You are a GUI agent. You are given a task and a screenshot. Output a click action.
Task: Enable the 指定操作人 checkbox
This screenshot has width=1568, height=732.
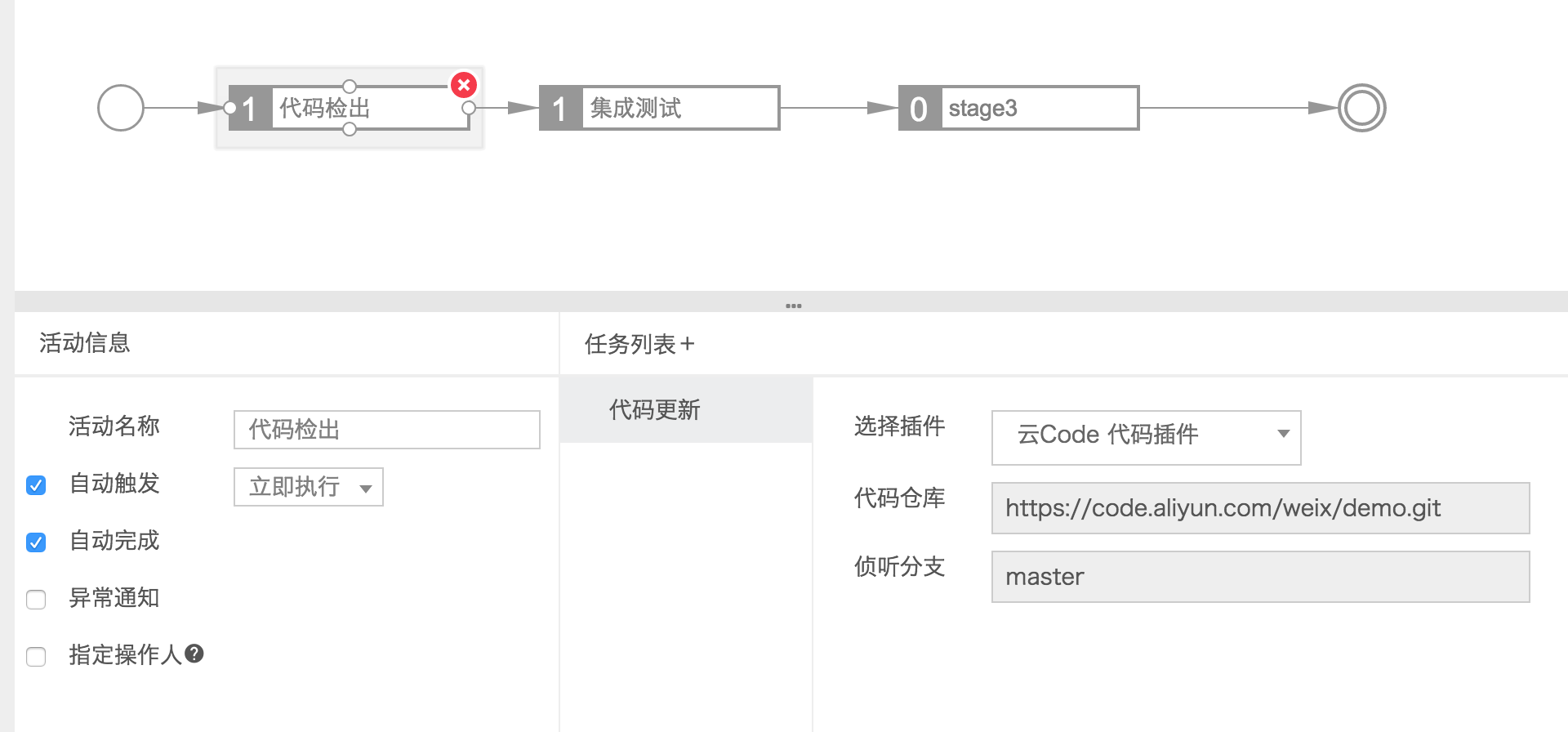tap(36, 657)
